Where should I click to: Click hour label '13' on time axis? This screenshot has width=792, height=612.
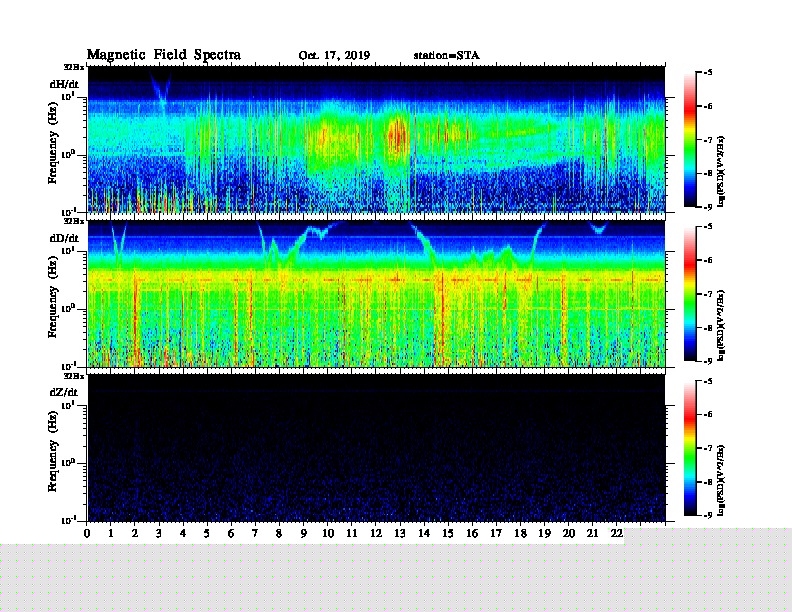400,533
